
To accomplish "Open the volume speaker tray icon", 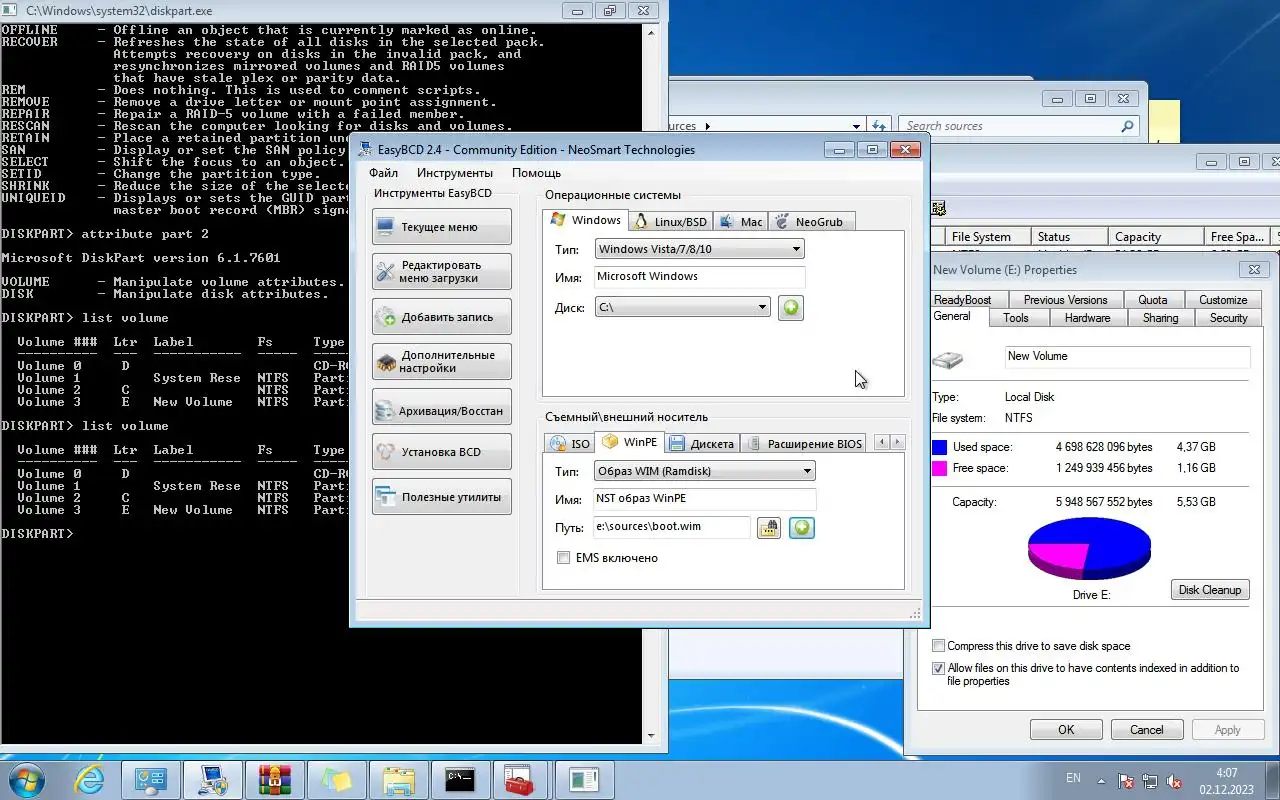I will click(x=1175, y=781).
